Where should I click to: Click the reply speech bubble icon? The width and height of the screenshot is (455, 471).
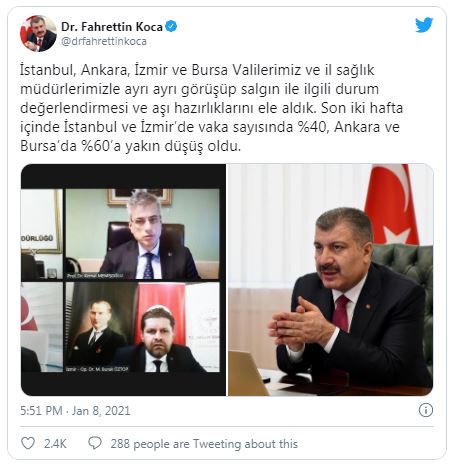[95, 443]
